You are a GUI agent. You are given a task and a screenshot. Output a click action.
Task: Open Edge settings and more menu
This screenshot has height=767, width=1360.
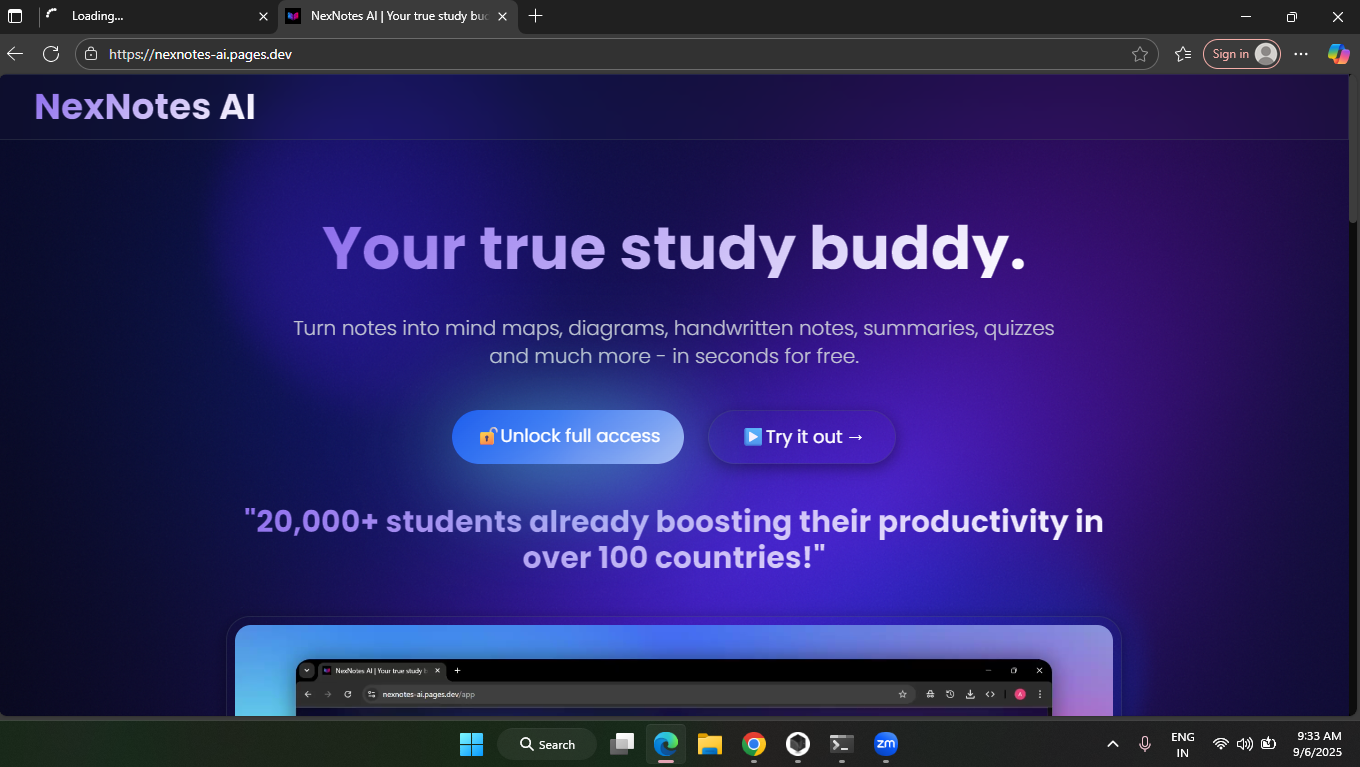[x=1301, y=54]
